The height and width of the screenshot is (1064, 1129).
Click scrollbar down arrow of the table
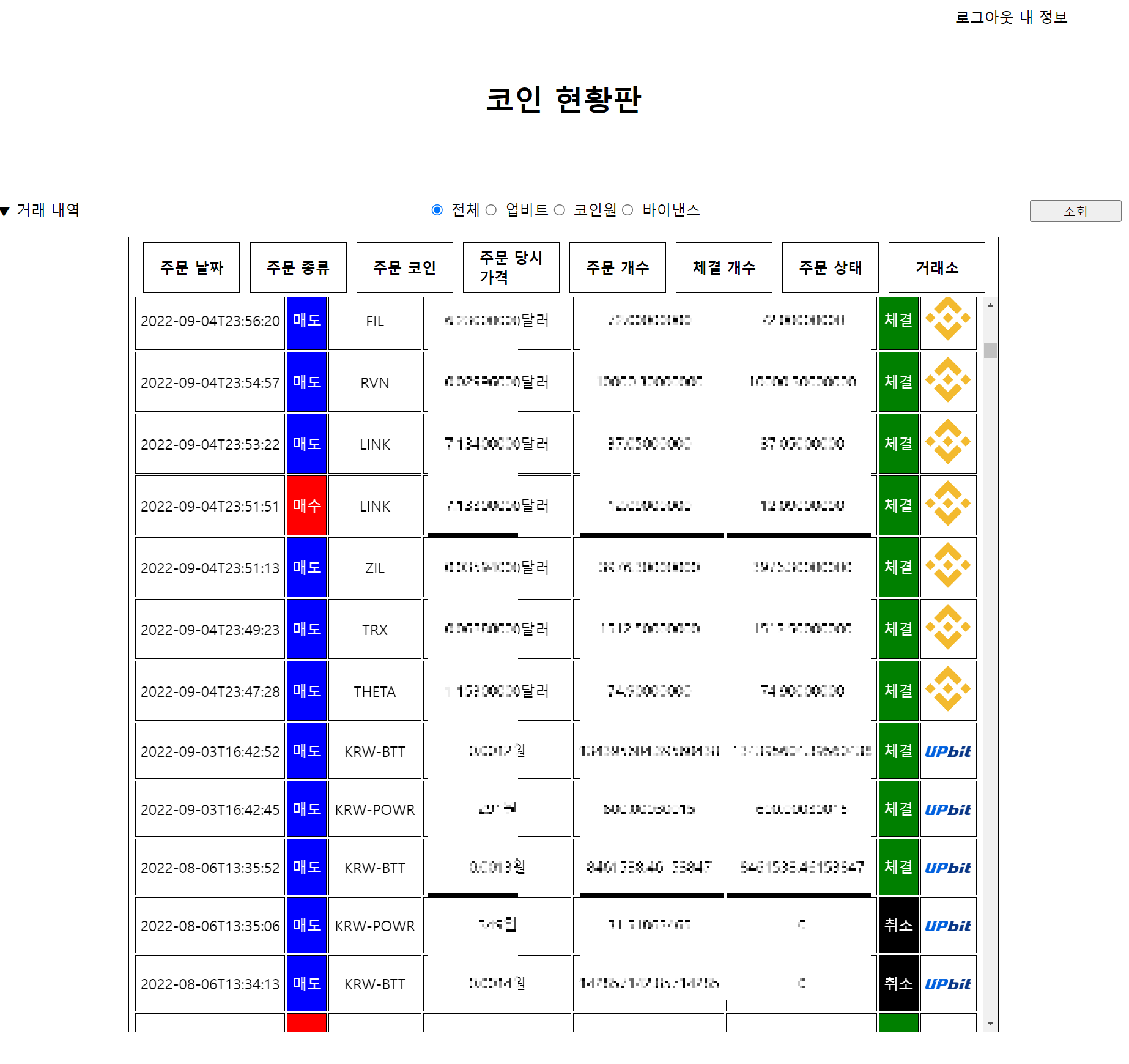pyautogui.click(x=990, y=1024)
